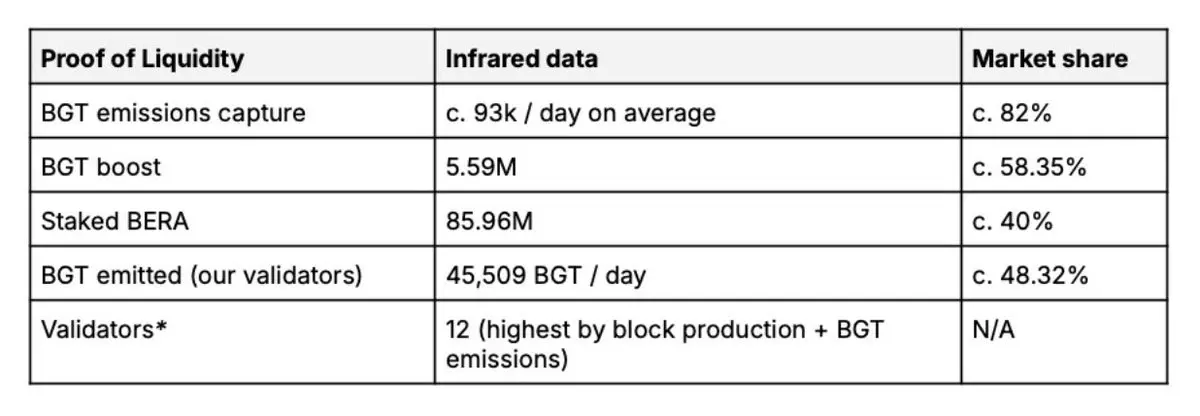Screen dimensions: 1200x416
Task: Select the N/A market share cell
Action: click(1064, 342)
